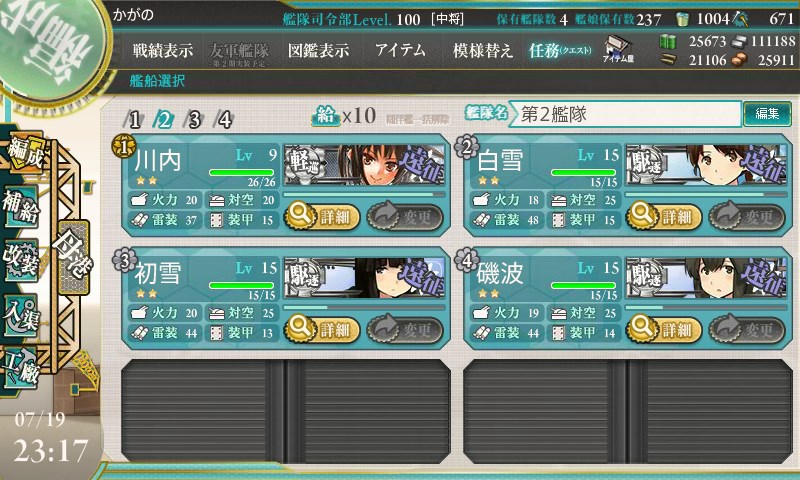The image size is (800, 480).
Task: Switch to fleet tab 4
Action: 224,120
